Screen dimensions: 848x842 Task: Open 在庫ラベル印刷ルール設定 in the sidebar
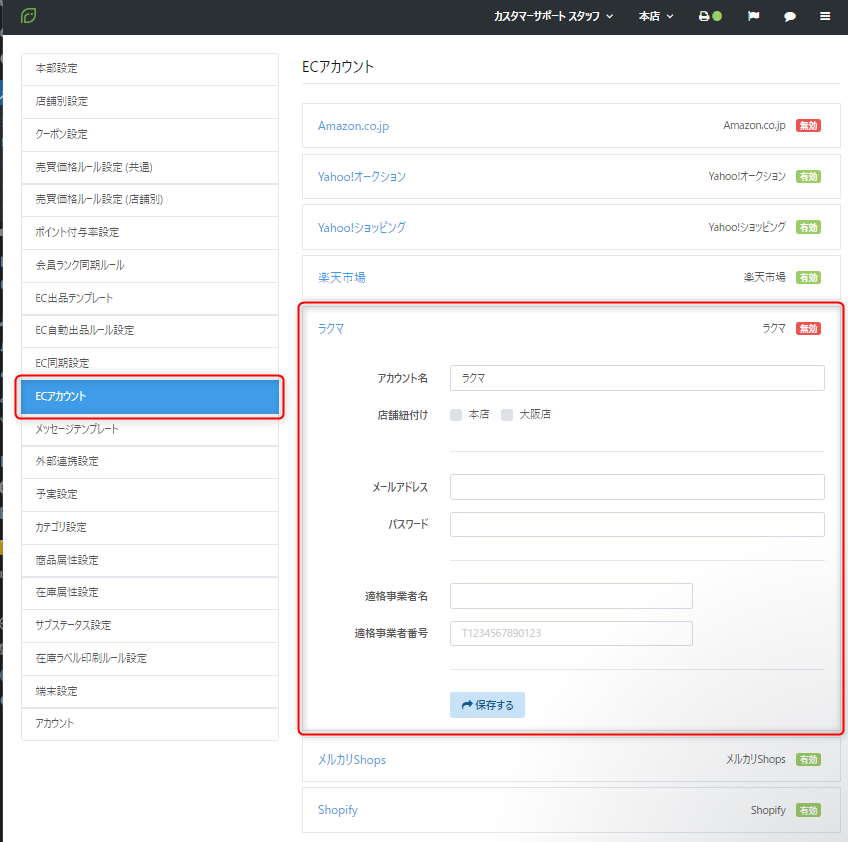pos(150,659)
